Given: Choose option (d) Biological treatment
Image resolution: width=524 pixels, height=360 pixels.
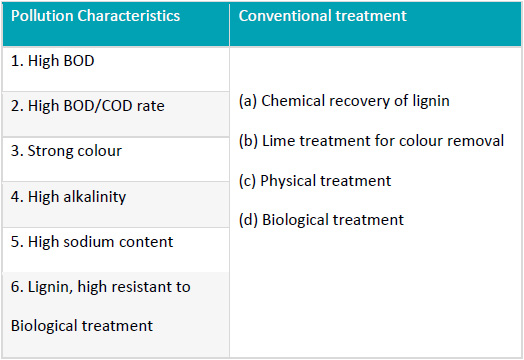Looking at the screenshot, I should [x=321, y=220].
